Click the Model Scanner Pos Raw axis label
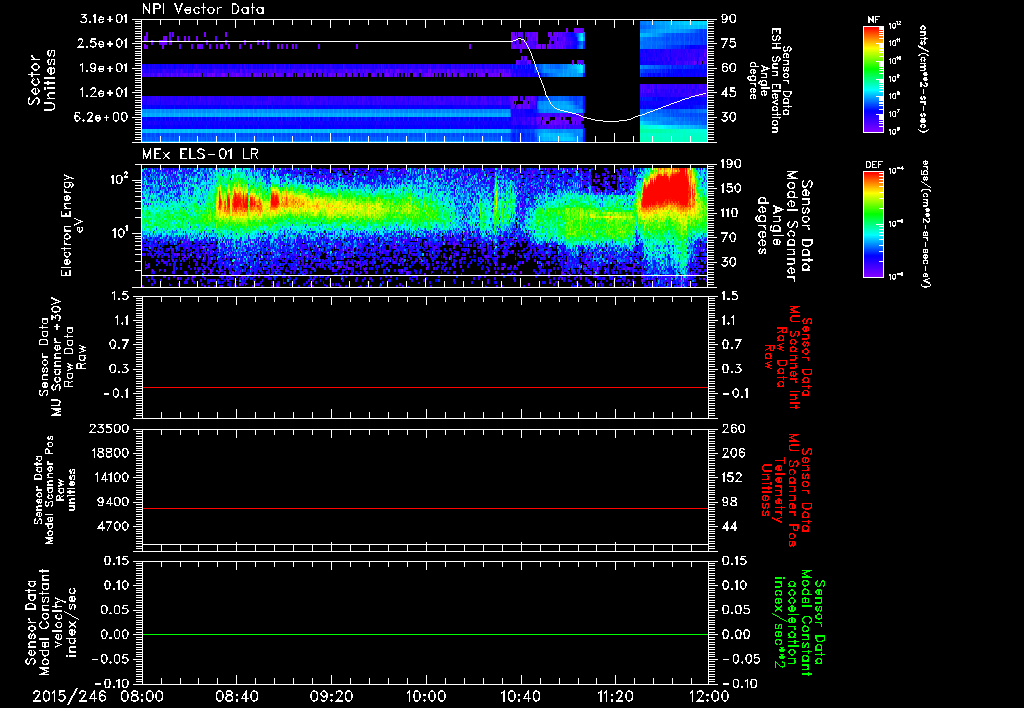The height and width of the screenshot is (708, 1024). 55,490
